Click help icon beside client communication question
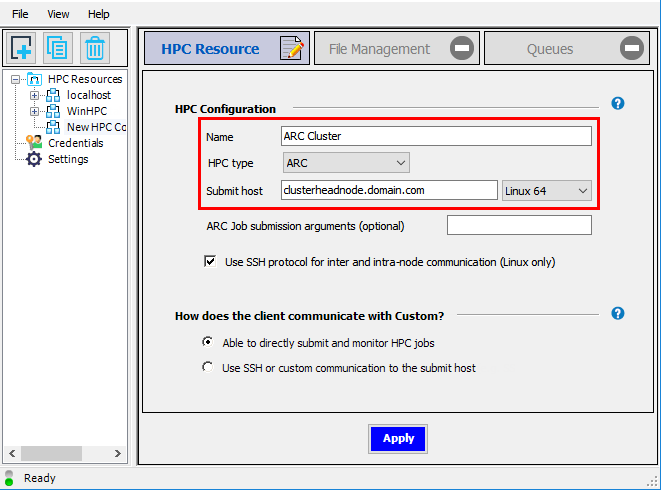Screen dimensions: 661x490 pos(617,313)
